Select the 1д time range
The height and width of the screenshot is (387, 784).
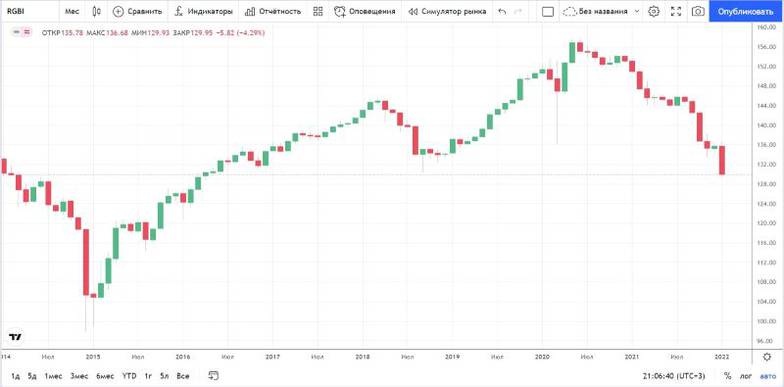(16, 376)
